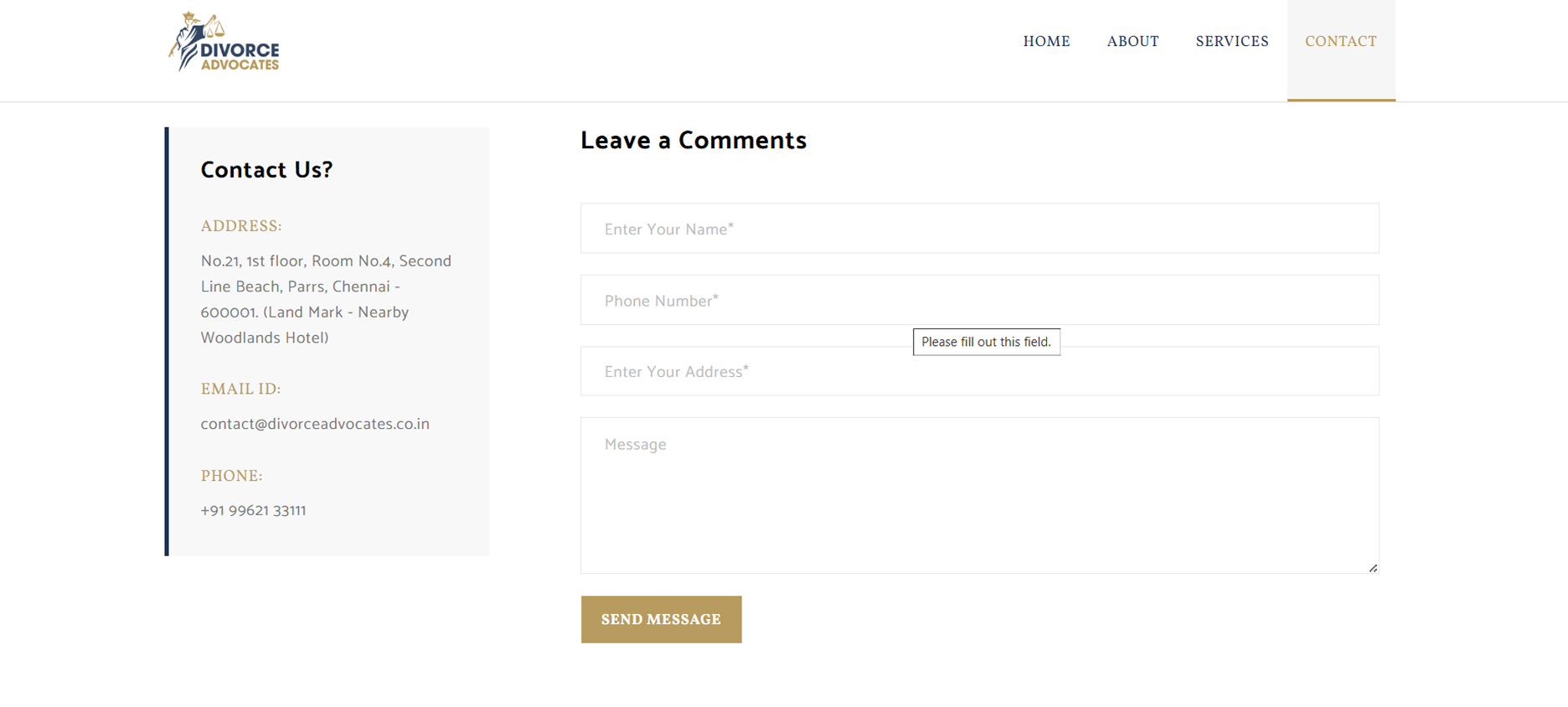The image size is (1568, 707).
Task: Go to the About page
Action: [1132, 41]
